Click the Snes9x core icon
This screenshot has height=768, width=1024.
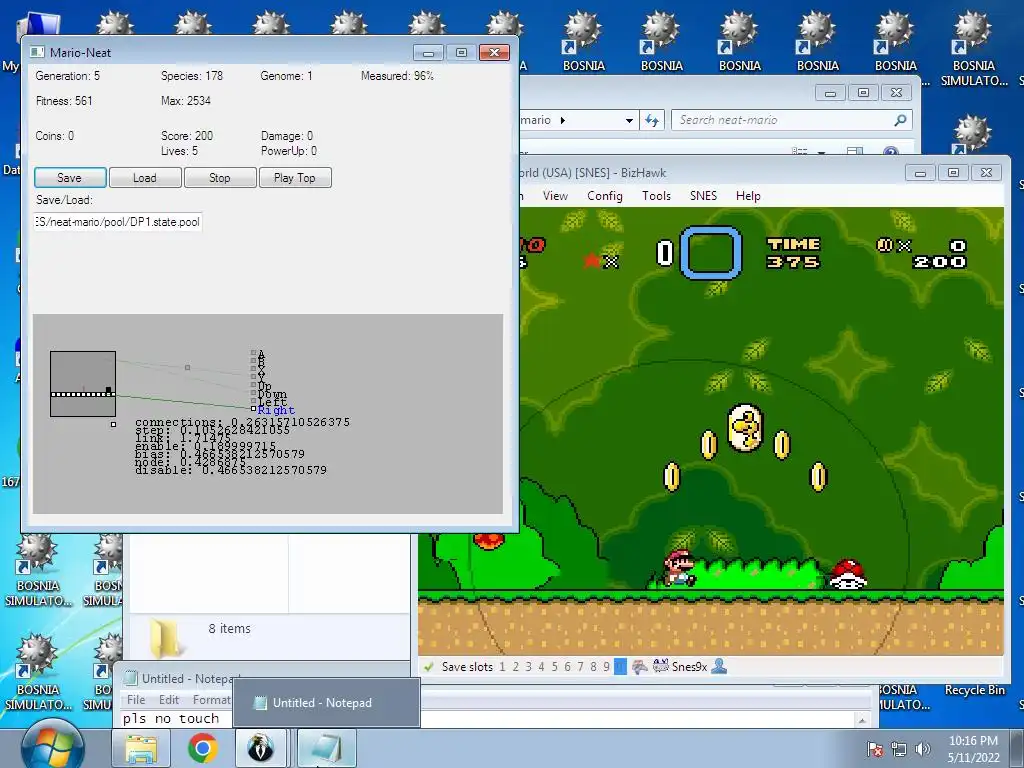(660, 667)
